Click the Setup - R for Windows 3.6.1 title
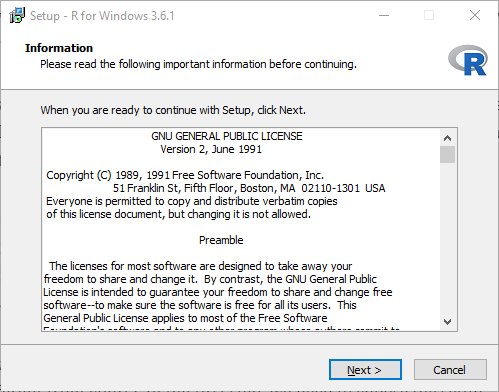 102,16
